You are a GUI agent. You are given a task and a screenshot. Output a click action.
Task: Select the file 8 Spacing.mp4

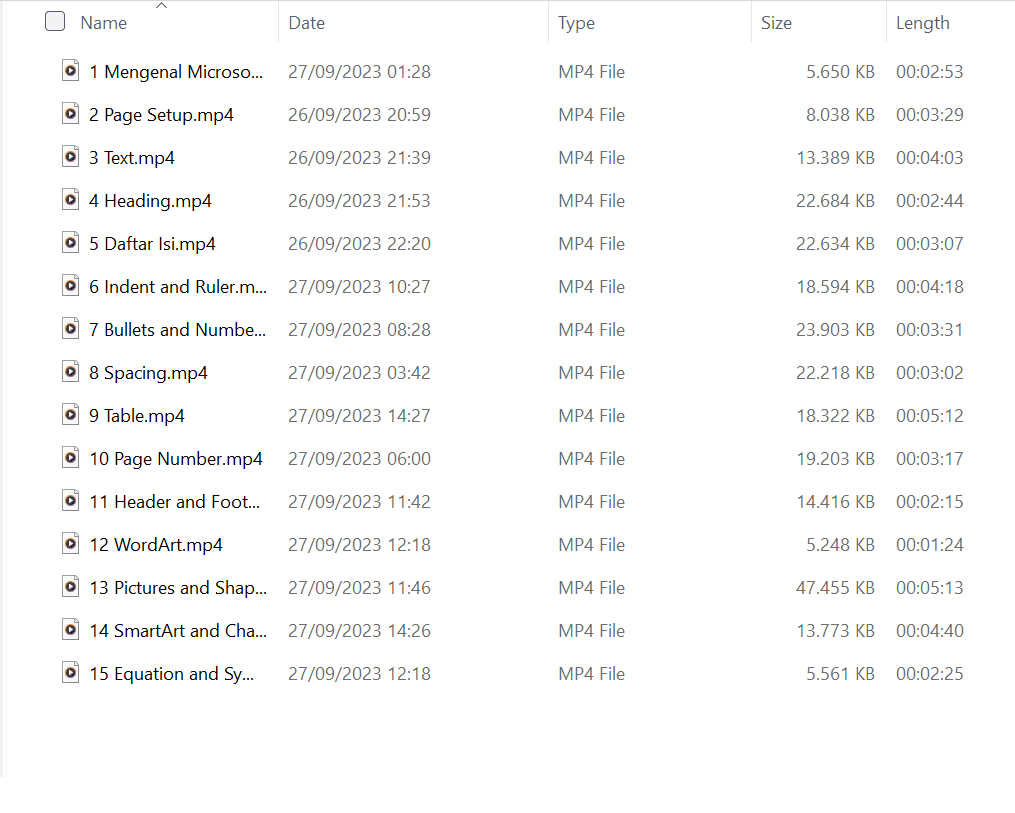click(148, 372)
